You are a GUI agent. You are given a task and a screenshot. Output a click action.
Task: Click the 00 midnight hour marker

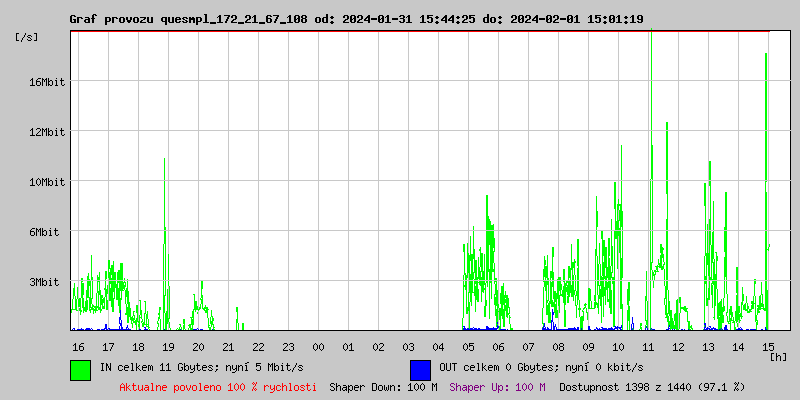coord(318,346)
